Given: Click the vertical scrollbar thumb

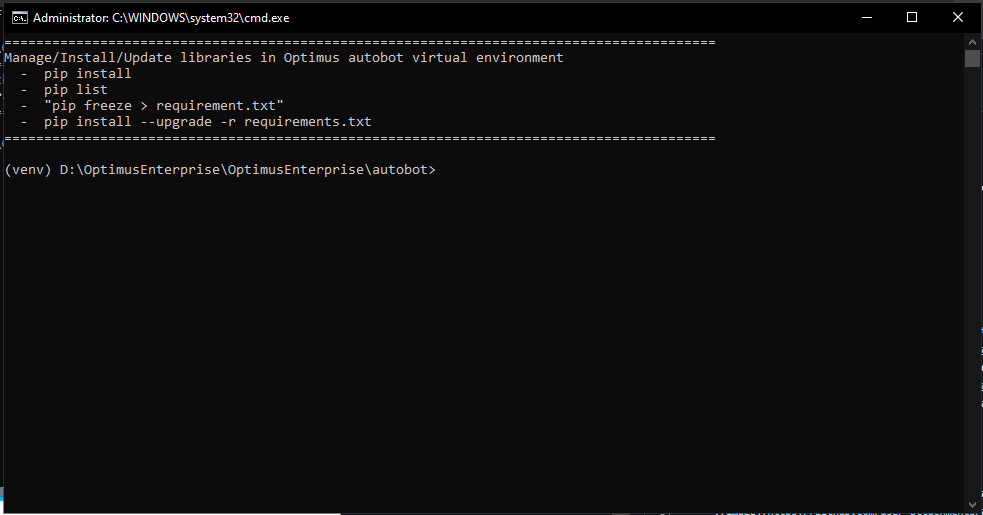Looking at the screenshot, I should (x=972, y=59).
